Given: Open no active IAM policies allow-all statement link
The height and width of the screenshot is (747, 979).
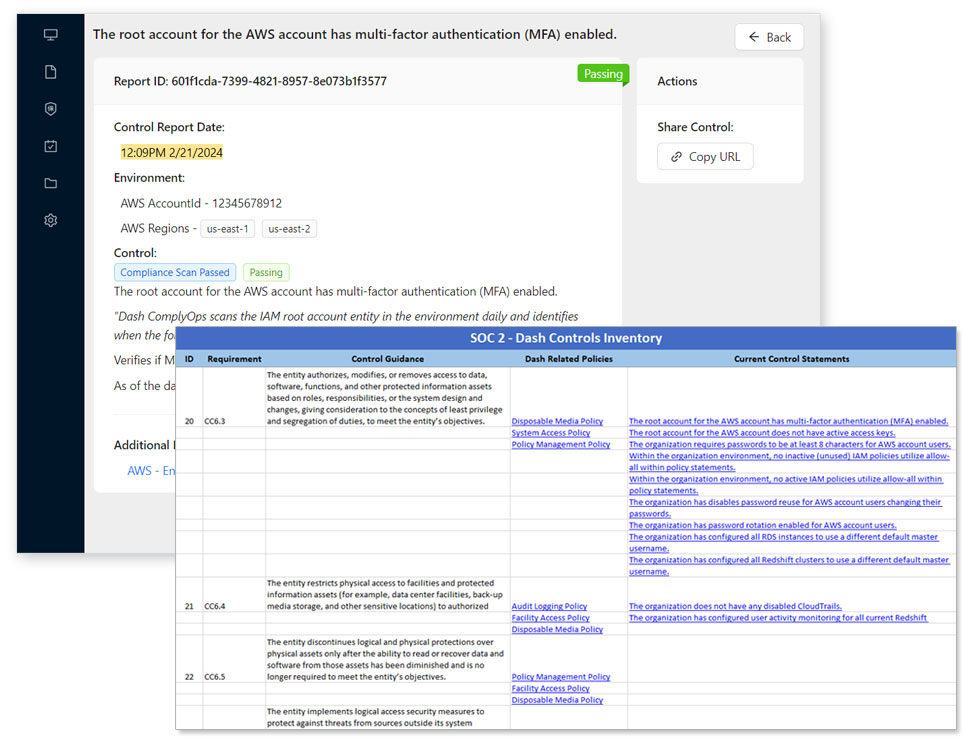Looking at the screenshot, I should tap(785, 485).
